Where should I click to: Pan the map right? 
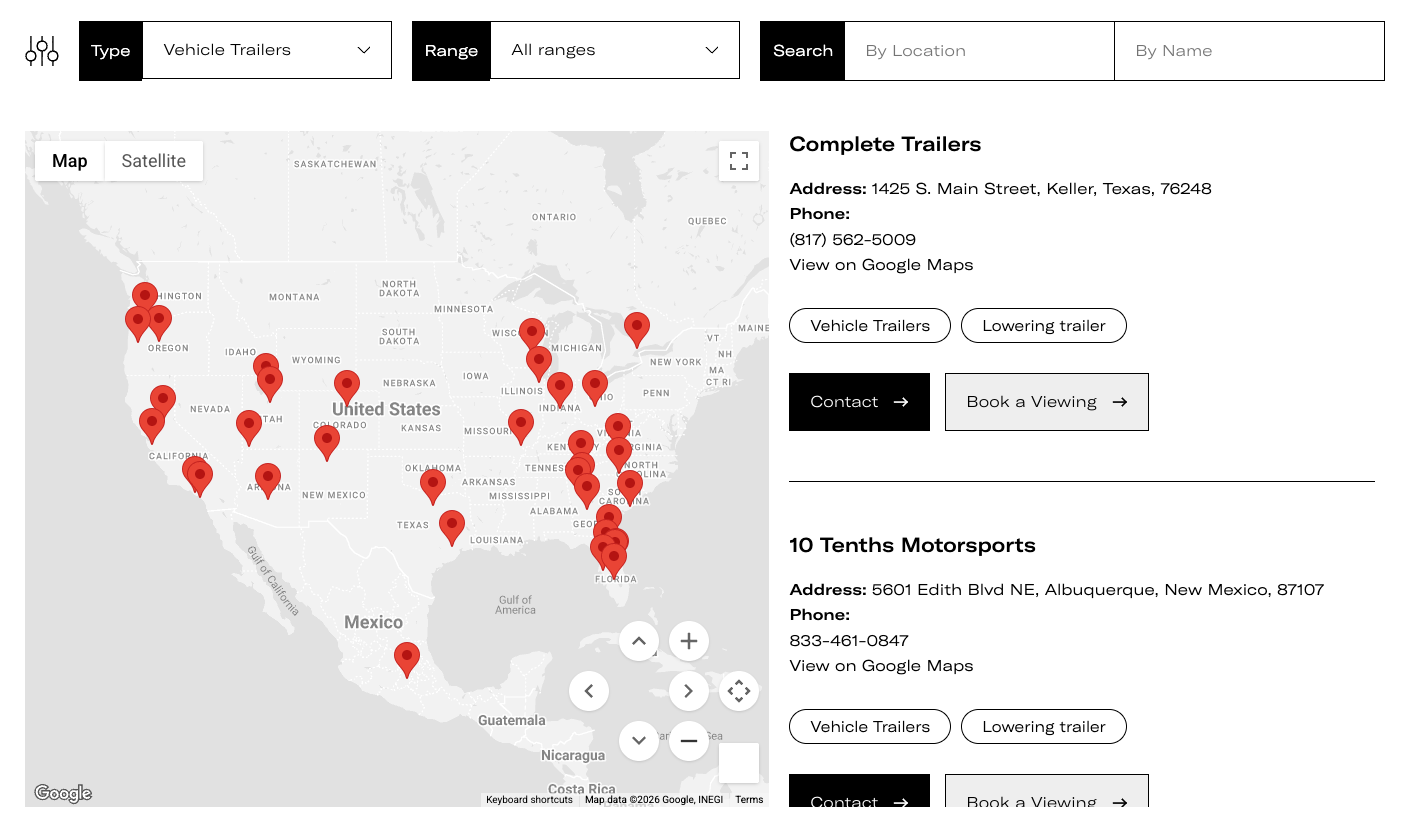[x=689, y=691]
